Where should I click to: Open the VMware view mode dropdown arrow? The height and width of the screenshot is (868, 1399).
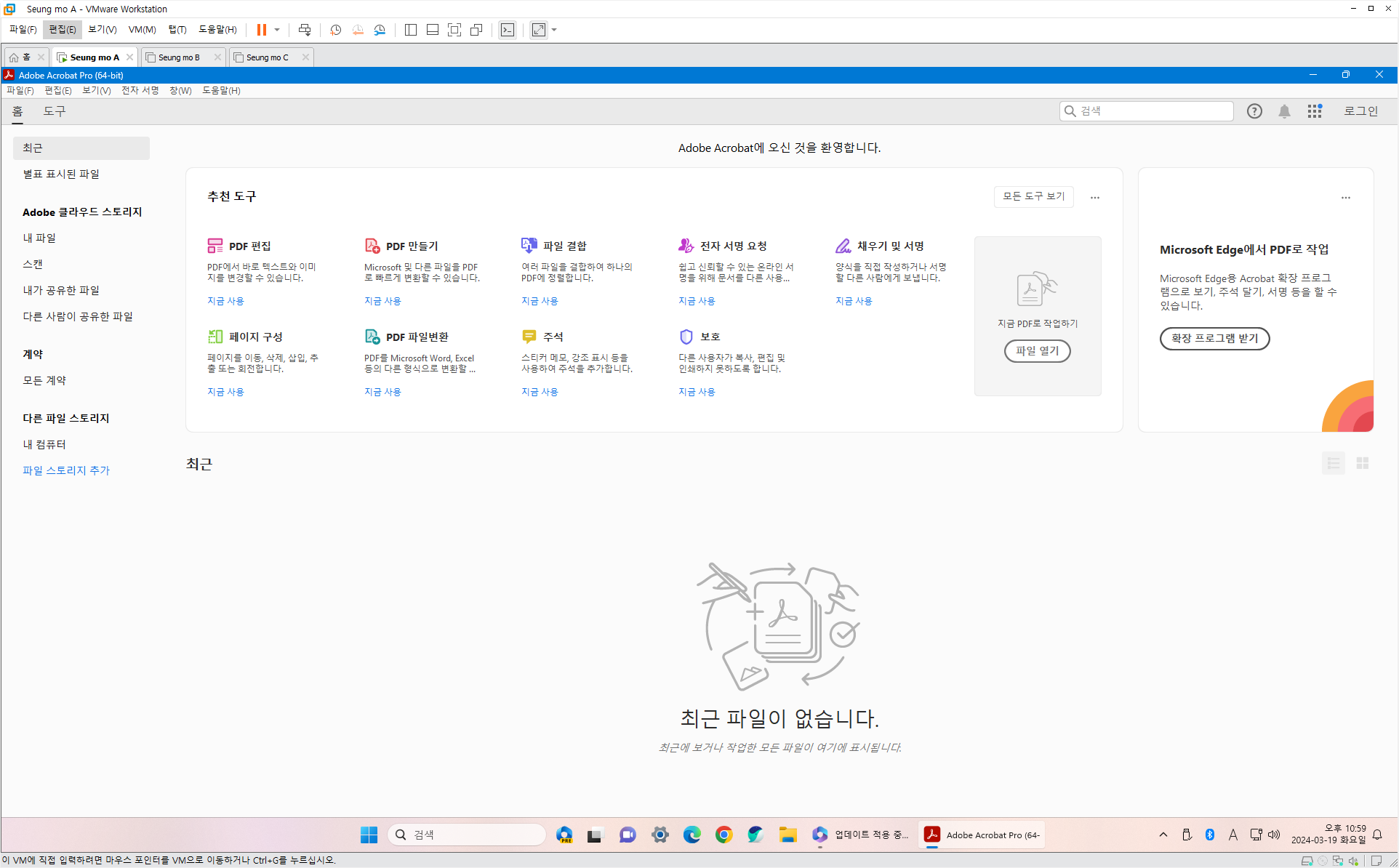pyautogui.click(x=555, y=30)
